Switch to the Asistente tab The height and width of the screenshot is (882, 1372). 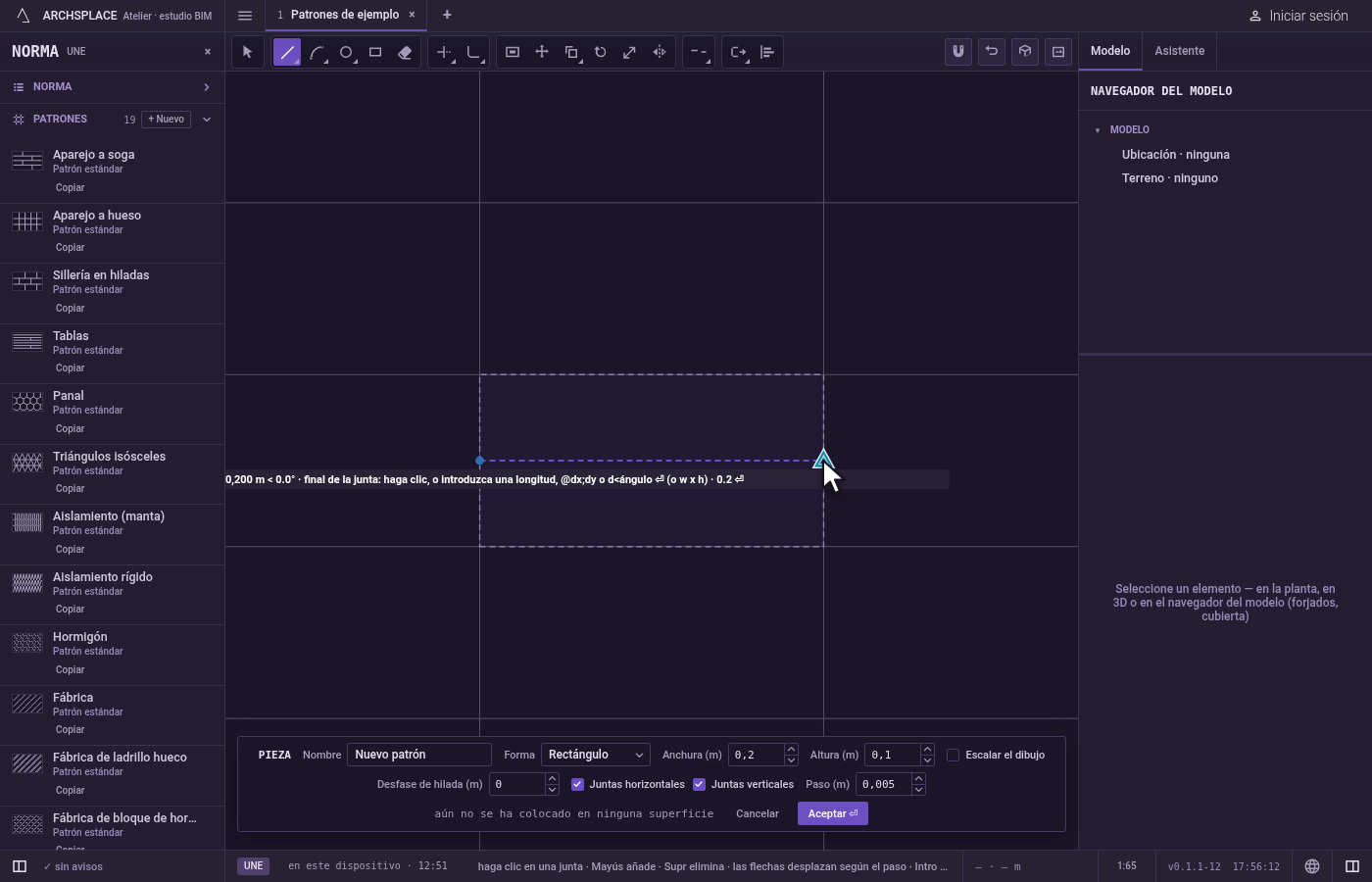1179,51
